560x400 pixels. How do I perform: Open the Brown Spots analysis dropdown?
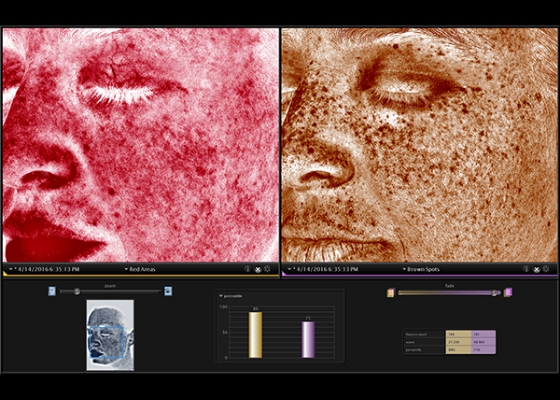(421, 269)
